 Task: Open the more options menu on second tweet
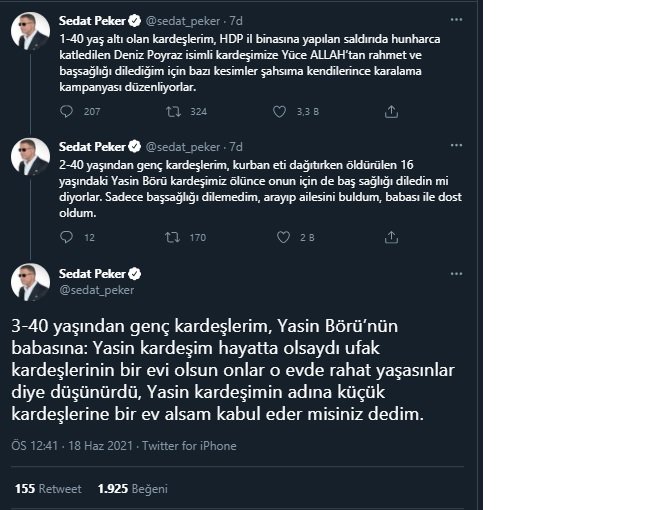coord(456,145)
